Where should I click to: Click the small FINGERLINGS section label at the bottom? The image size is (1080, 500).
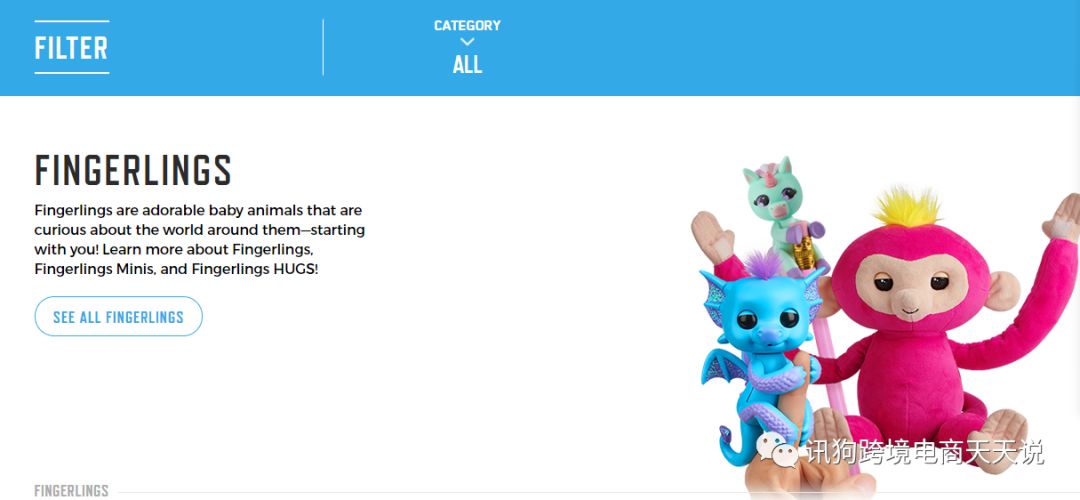[72, 490]
